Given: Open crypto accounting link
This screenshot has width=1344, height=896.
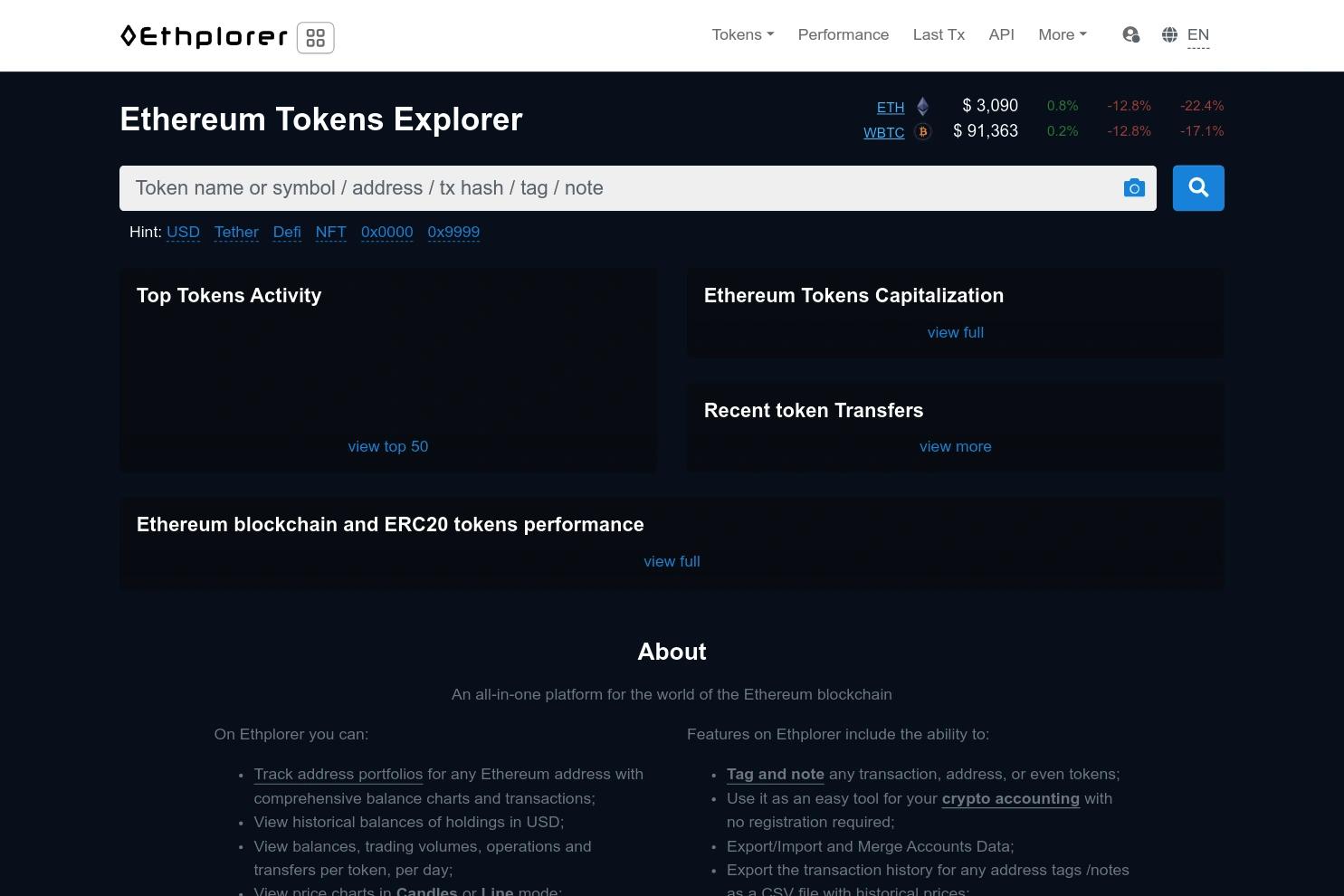Looking at the screenshot, I should pos(1011,799).
